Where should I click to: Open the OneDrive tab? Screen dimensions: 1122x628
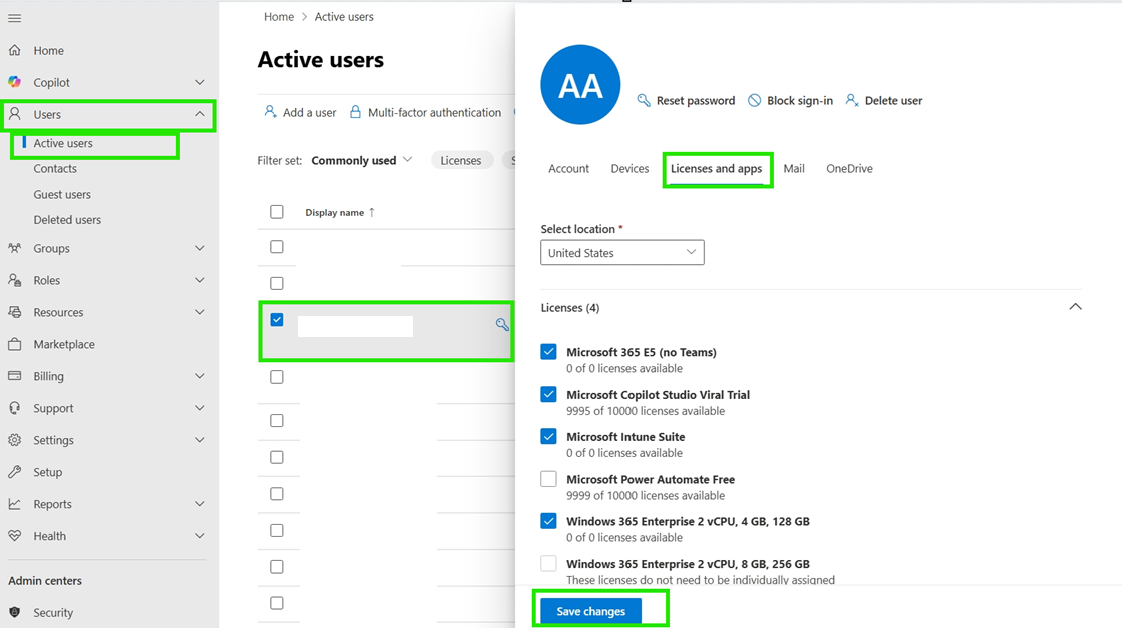tap(849, 169)
